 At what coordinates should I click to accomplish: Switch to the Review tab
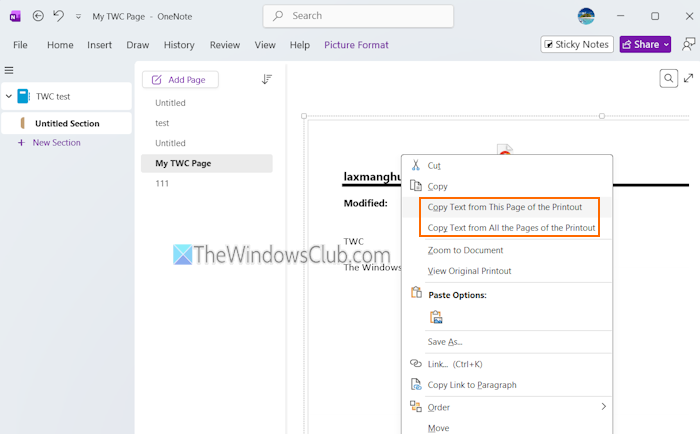pyautogui.click(x=225, y=45)
